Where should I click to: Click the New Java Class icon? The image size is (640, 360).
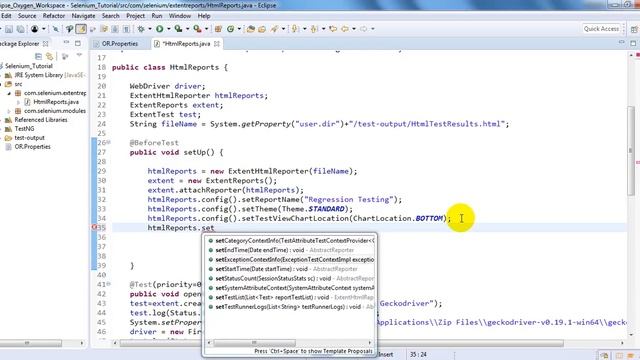pos(231,29)
